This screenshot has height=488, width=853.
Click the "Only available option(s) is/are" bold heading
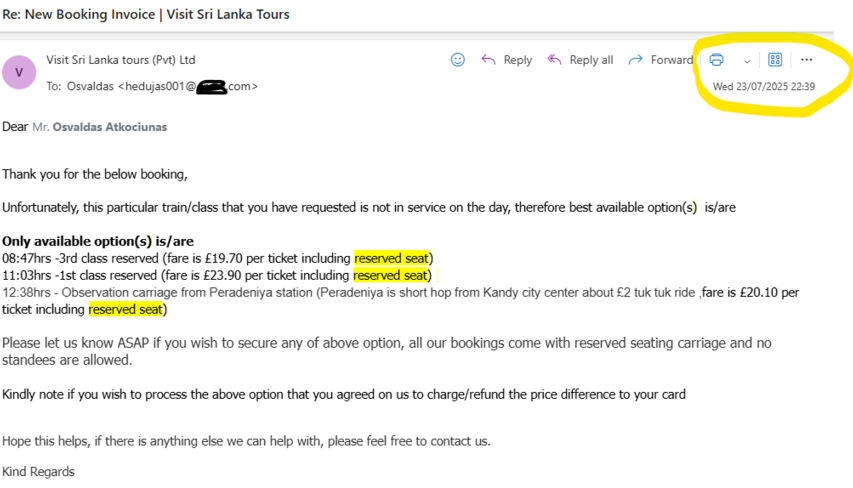pos(98,241)
